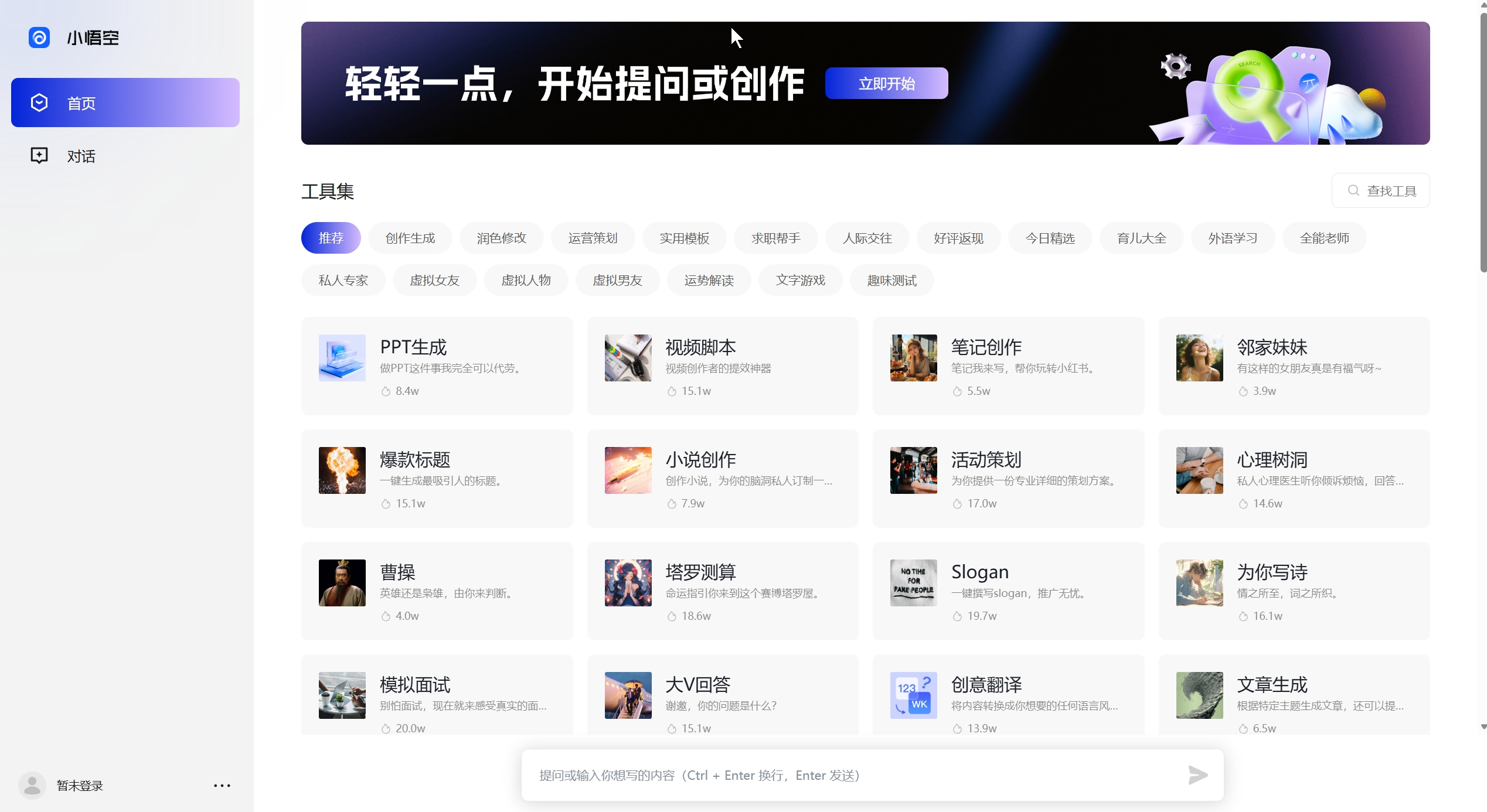Select the 今日精选 category tab
Viewport: 1487px width, 812px height.
pos(1050,238)
